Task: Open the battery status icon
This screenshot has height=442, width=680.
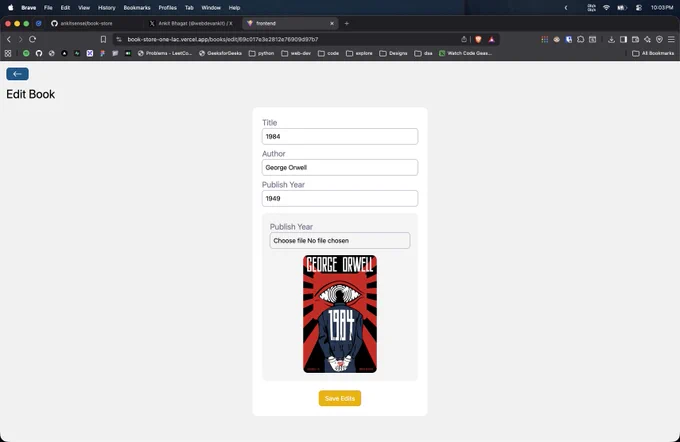Action: (622, 7)
